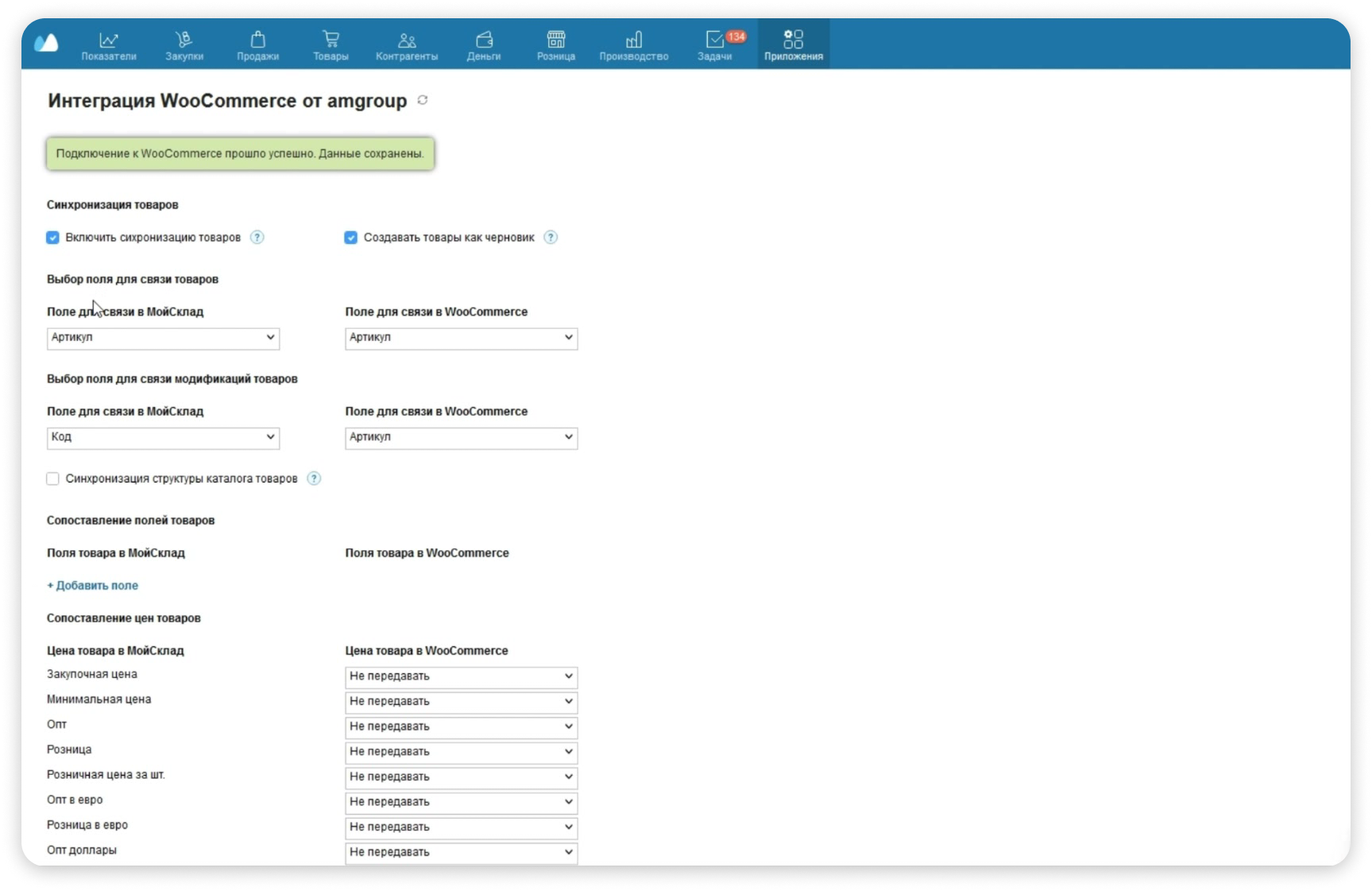Show help for Включить синхронизацию товаров
The height and width of the screenshot is (891, 1372).
pos(257,237)
